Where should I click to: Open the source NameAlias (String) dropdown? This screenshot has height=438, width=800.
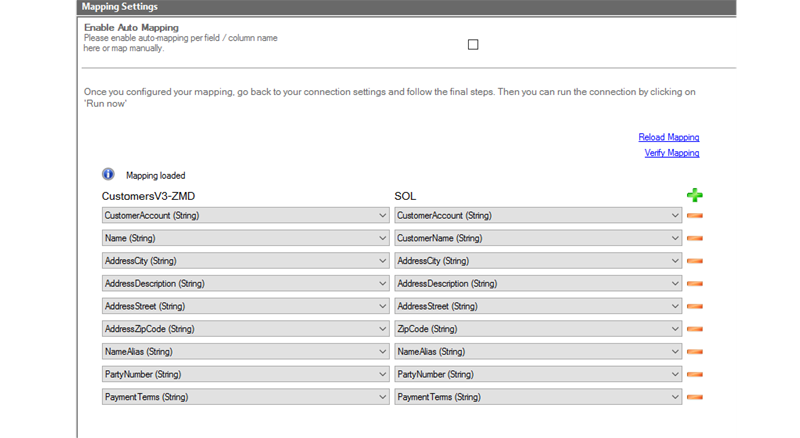(x=245, y=352)
